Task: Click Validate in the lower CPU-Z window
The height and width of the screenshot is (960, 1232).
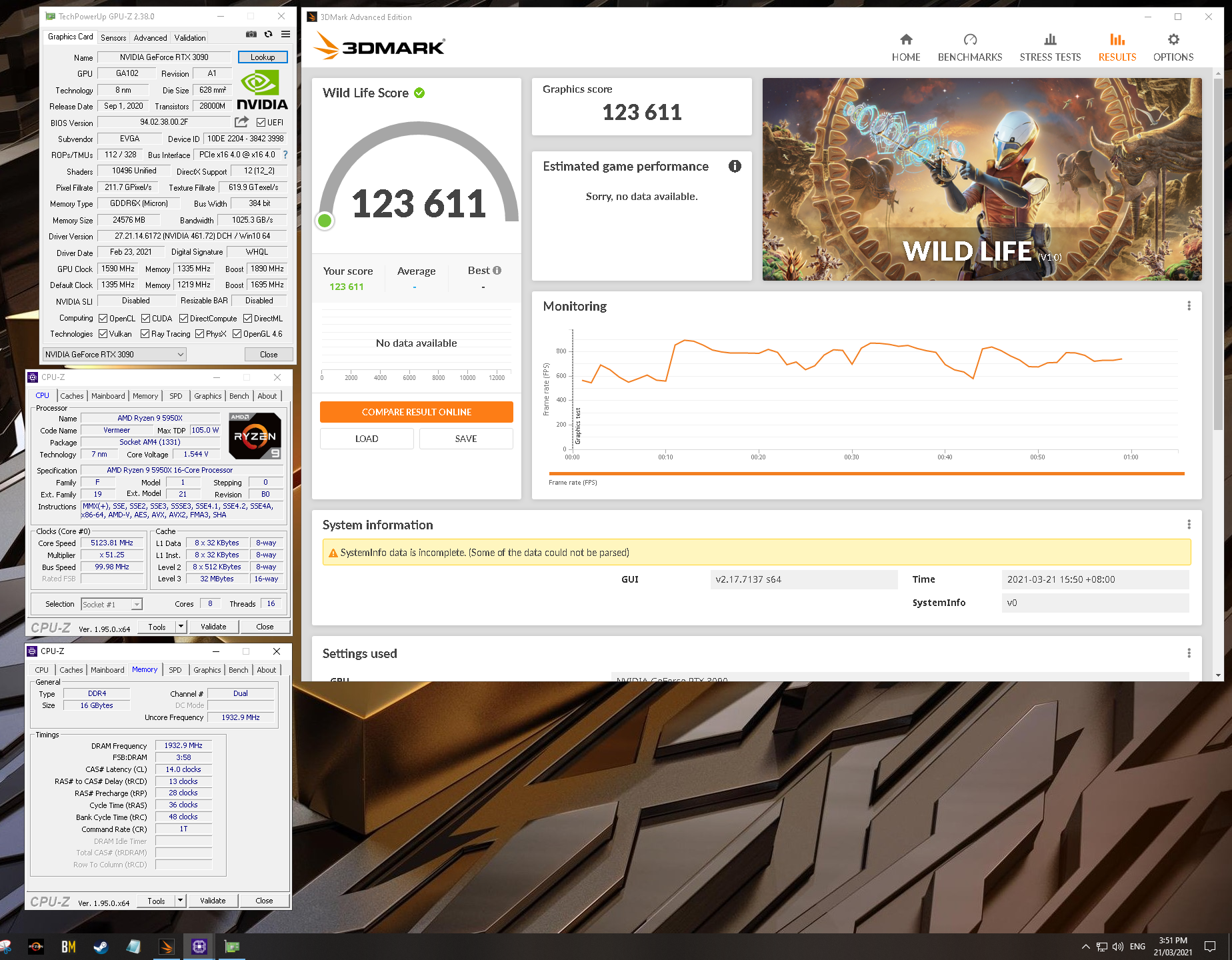Action: coord(213,901)
